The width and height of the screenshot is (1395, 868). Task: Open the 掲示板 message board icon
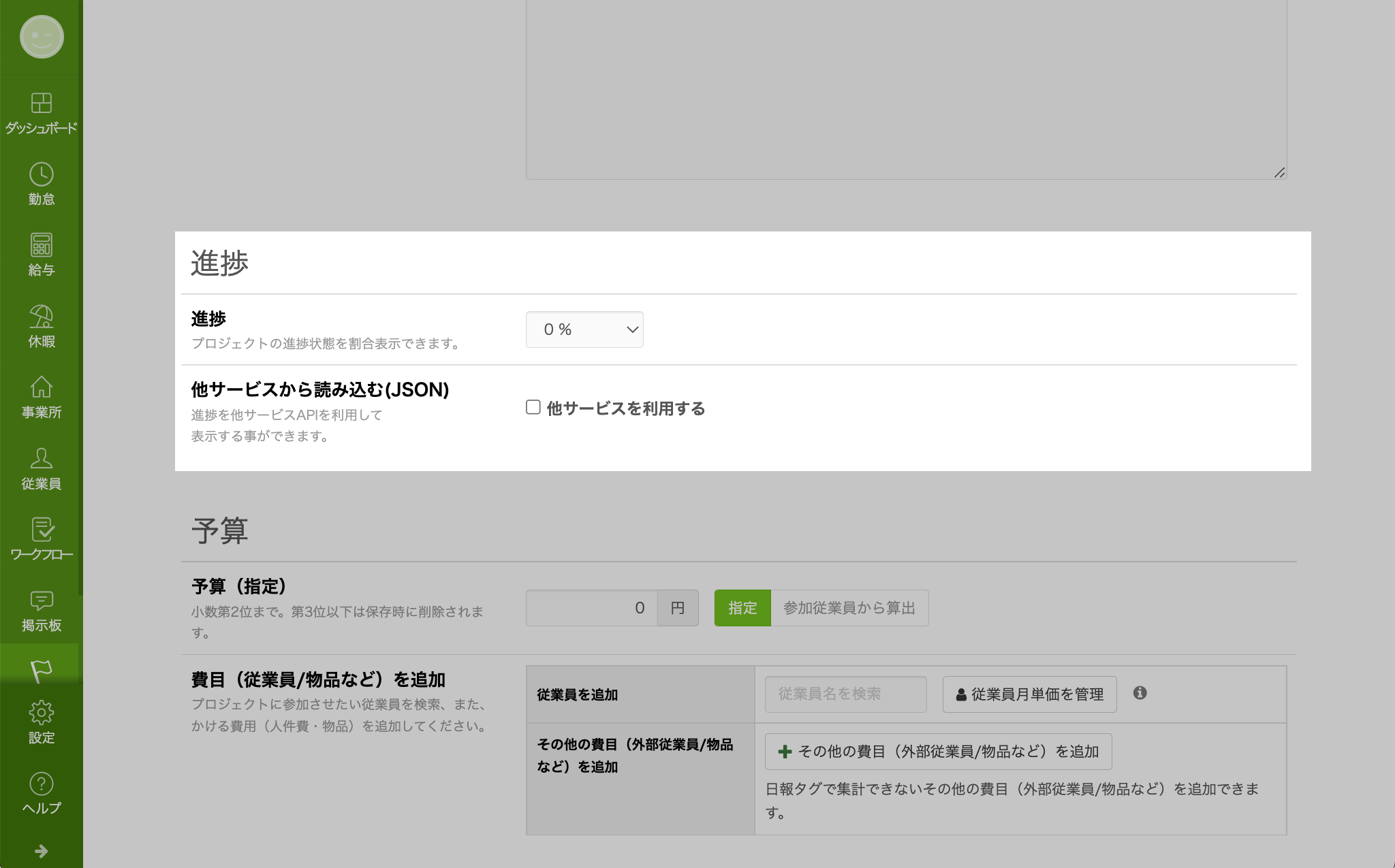(41, 600)
